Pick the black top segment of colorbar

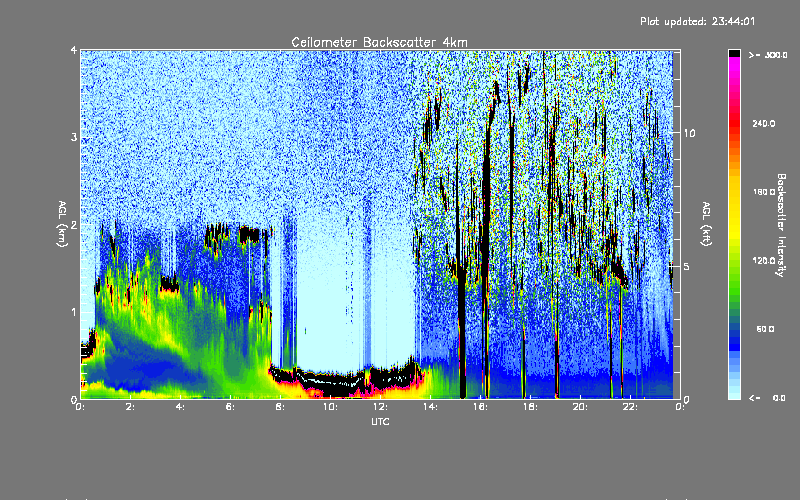pos(734,53)
